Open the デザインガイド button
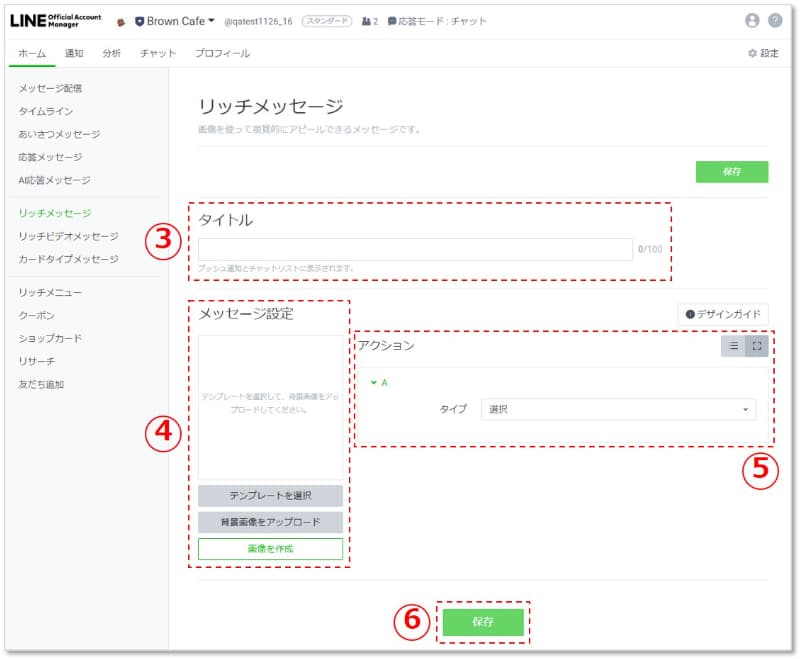Screen dimensions: 803x659 (x=723, y=315)
